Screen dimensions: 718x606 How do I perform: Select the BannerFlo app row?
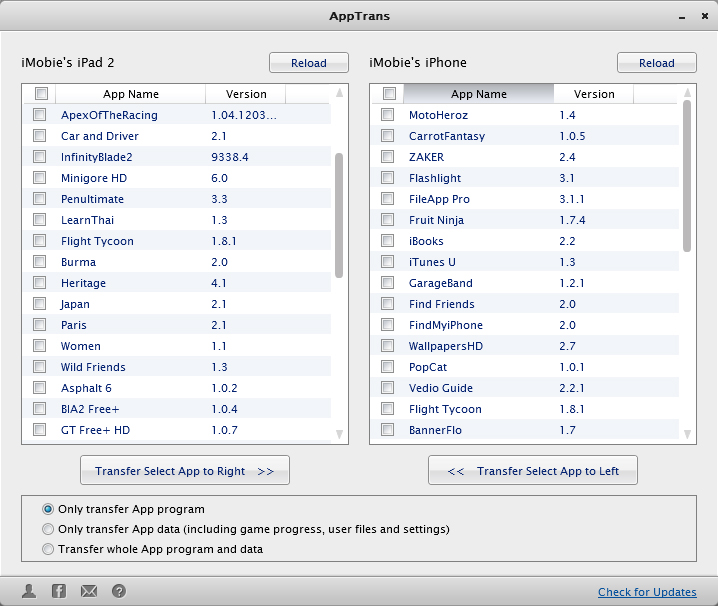click(x=525, y=430)
